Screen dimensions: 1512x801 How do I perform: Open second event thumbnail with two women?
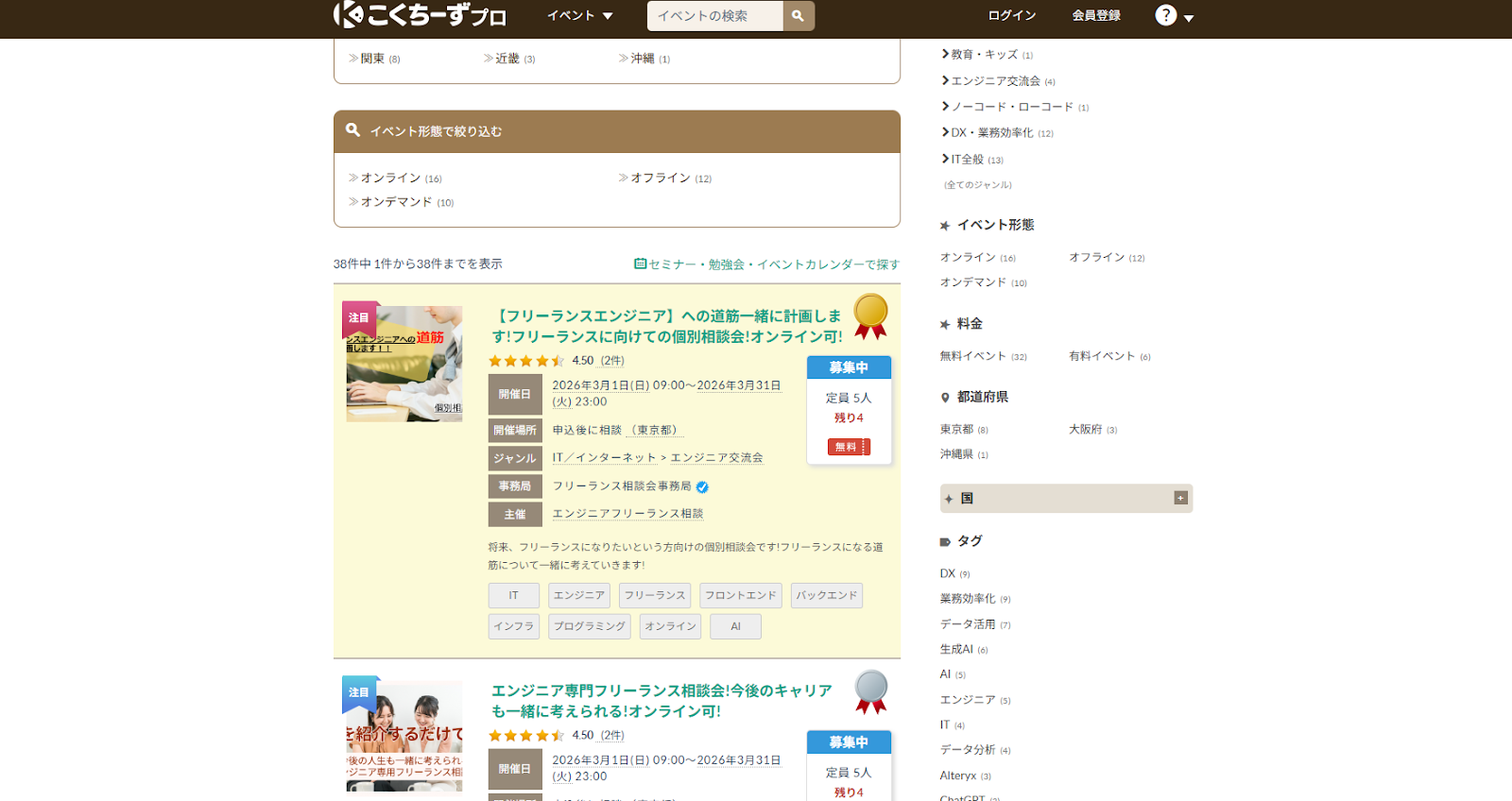point(404,736)
